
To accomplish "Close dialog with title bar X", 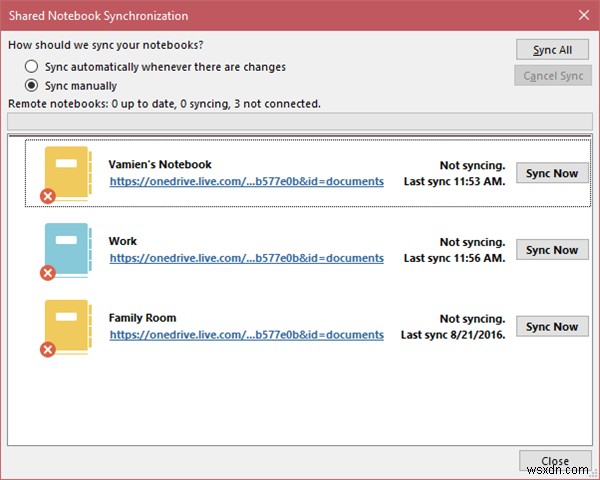I will tap(584, 15).
